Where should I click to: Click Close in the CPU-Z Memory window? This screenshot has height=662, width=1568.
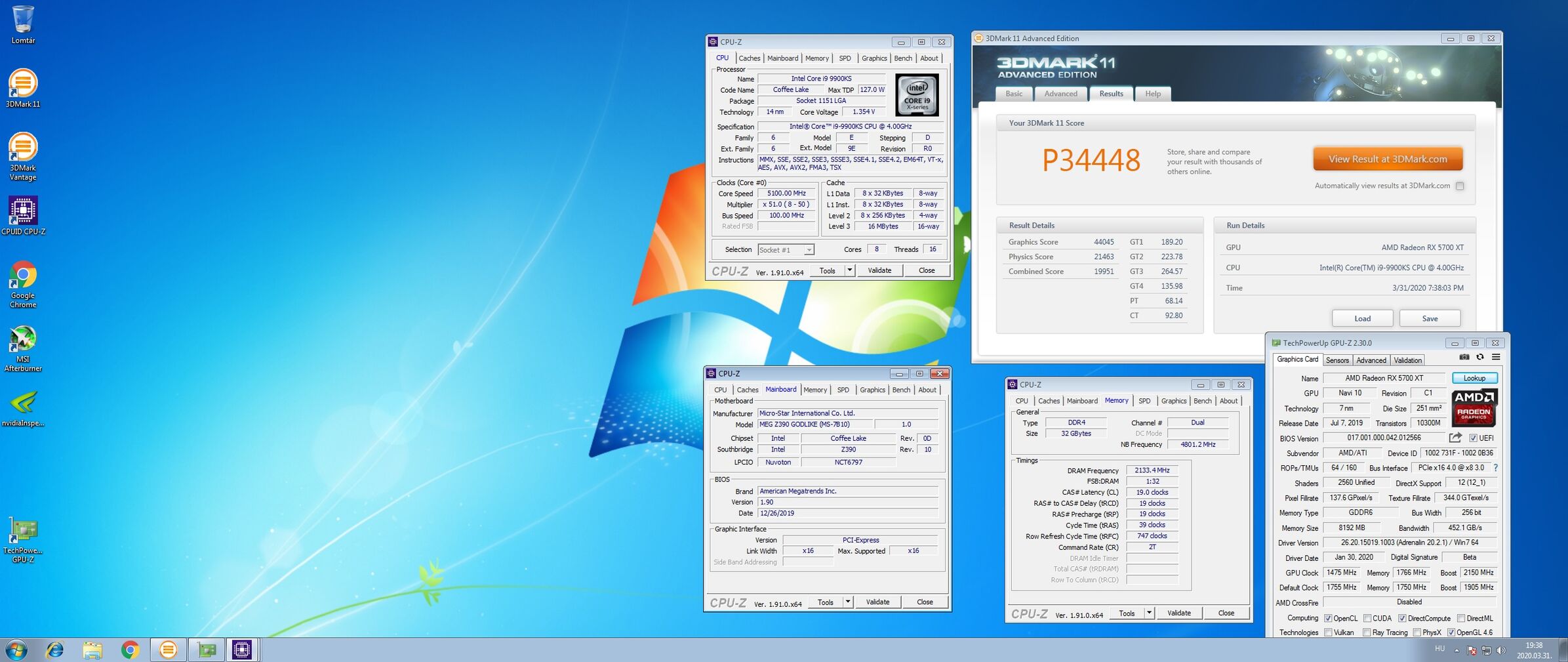pos(1226,613)
